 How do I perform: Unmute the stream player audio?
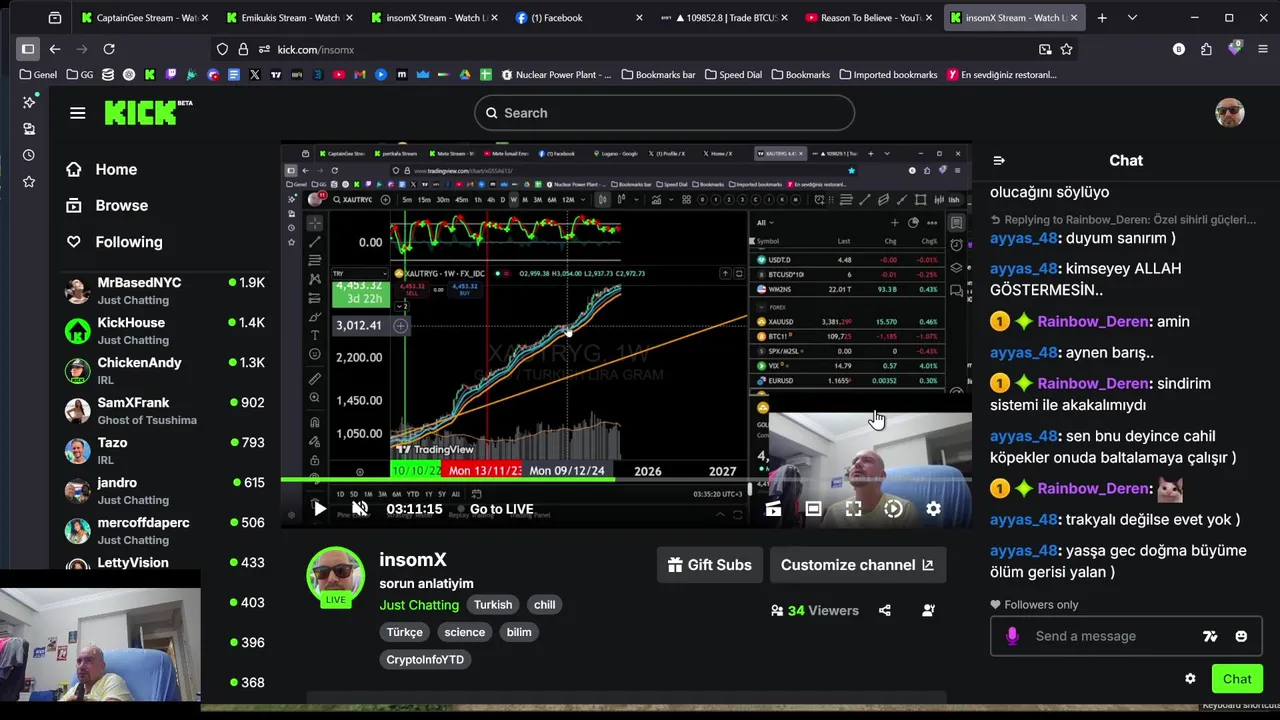point(361,509)
